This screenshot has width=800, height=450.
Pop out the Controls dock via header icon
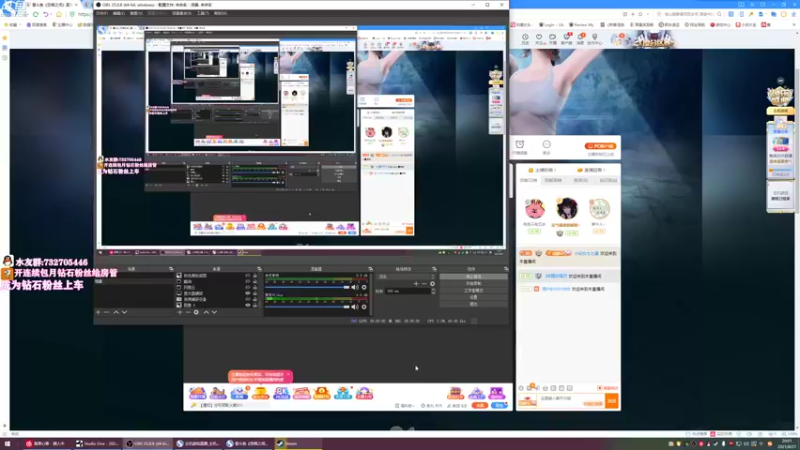tap(506, 269)
